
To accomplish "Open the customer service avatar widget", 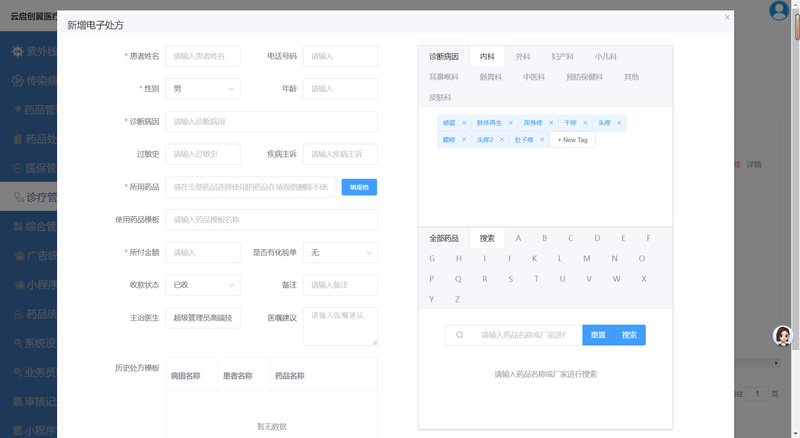I will (783, 336).
